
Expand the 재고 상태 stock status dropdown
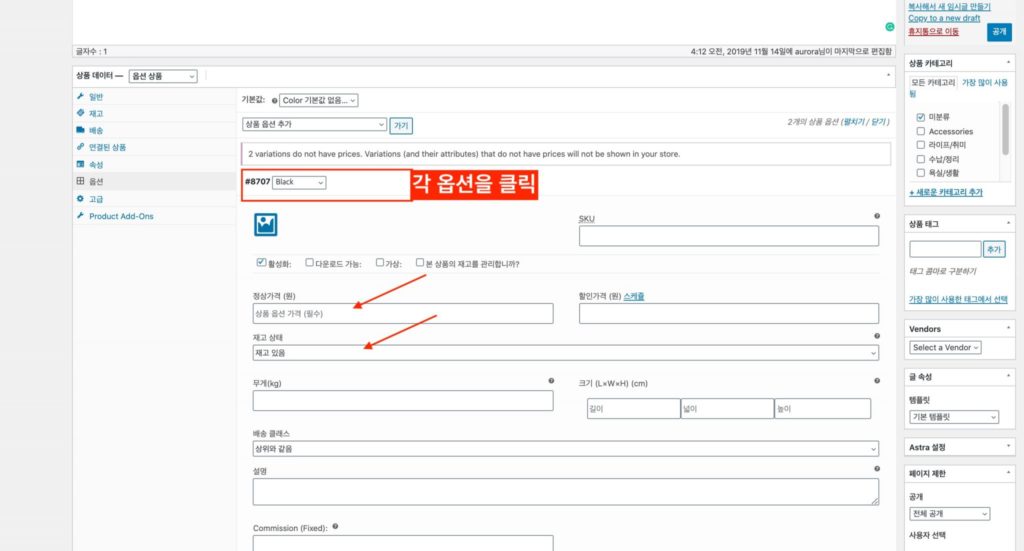coord(565,353)
